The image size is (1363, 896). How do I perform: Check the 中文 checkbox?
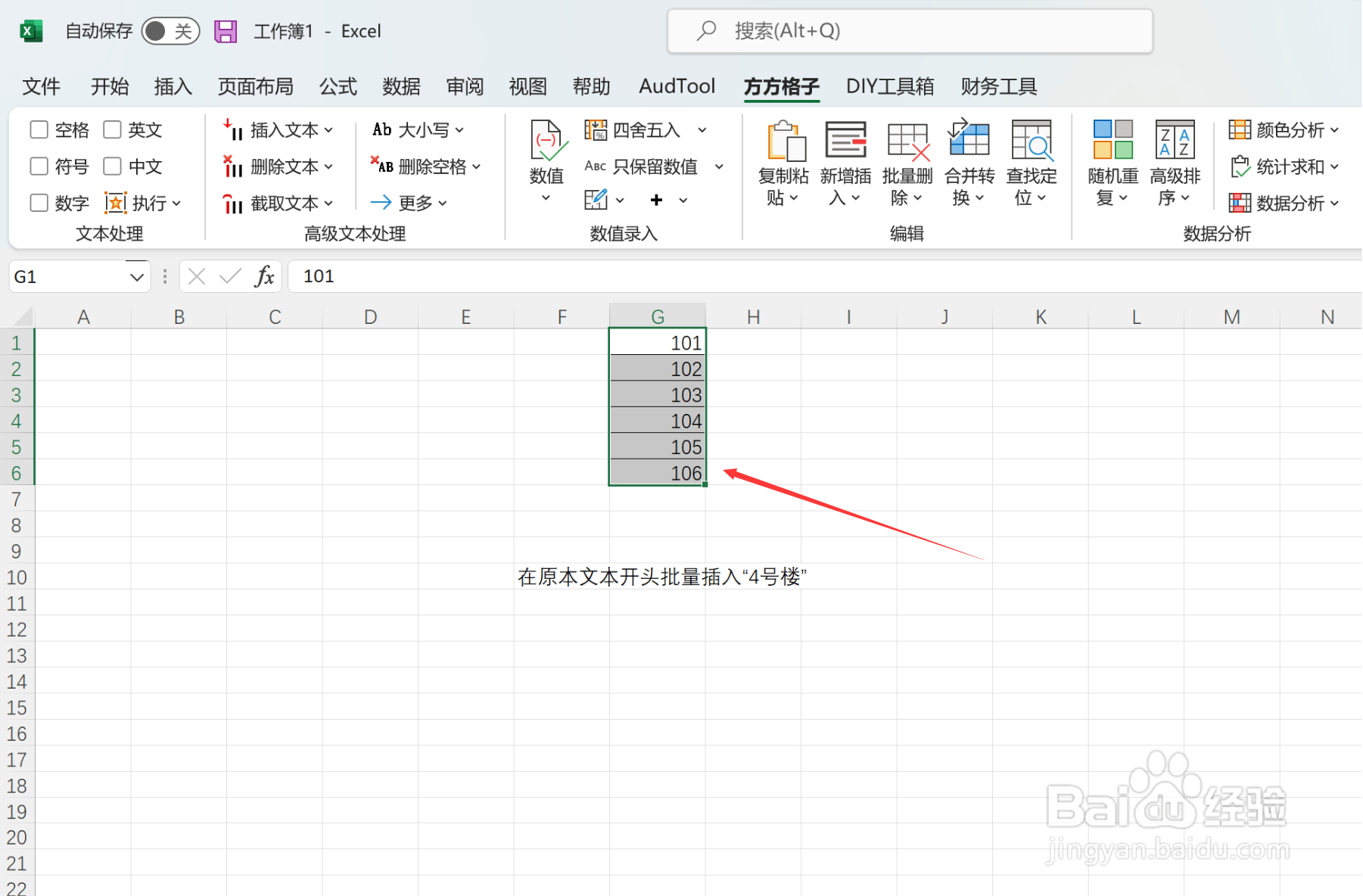click(x=113, y=166)
